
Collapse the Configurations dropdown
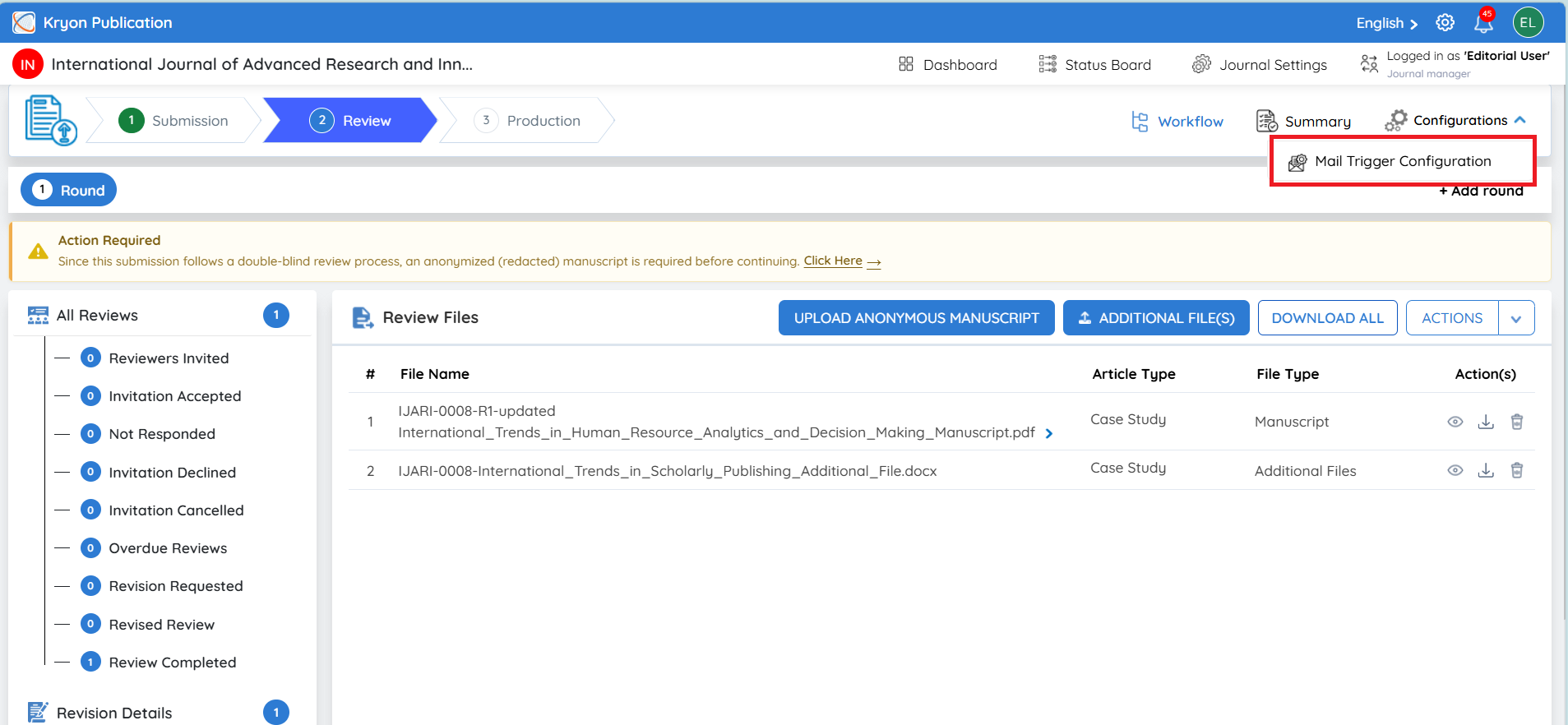tap(1520, 120)
